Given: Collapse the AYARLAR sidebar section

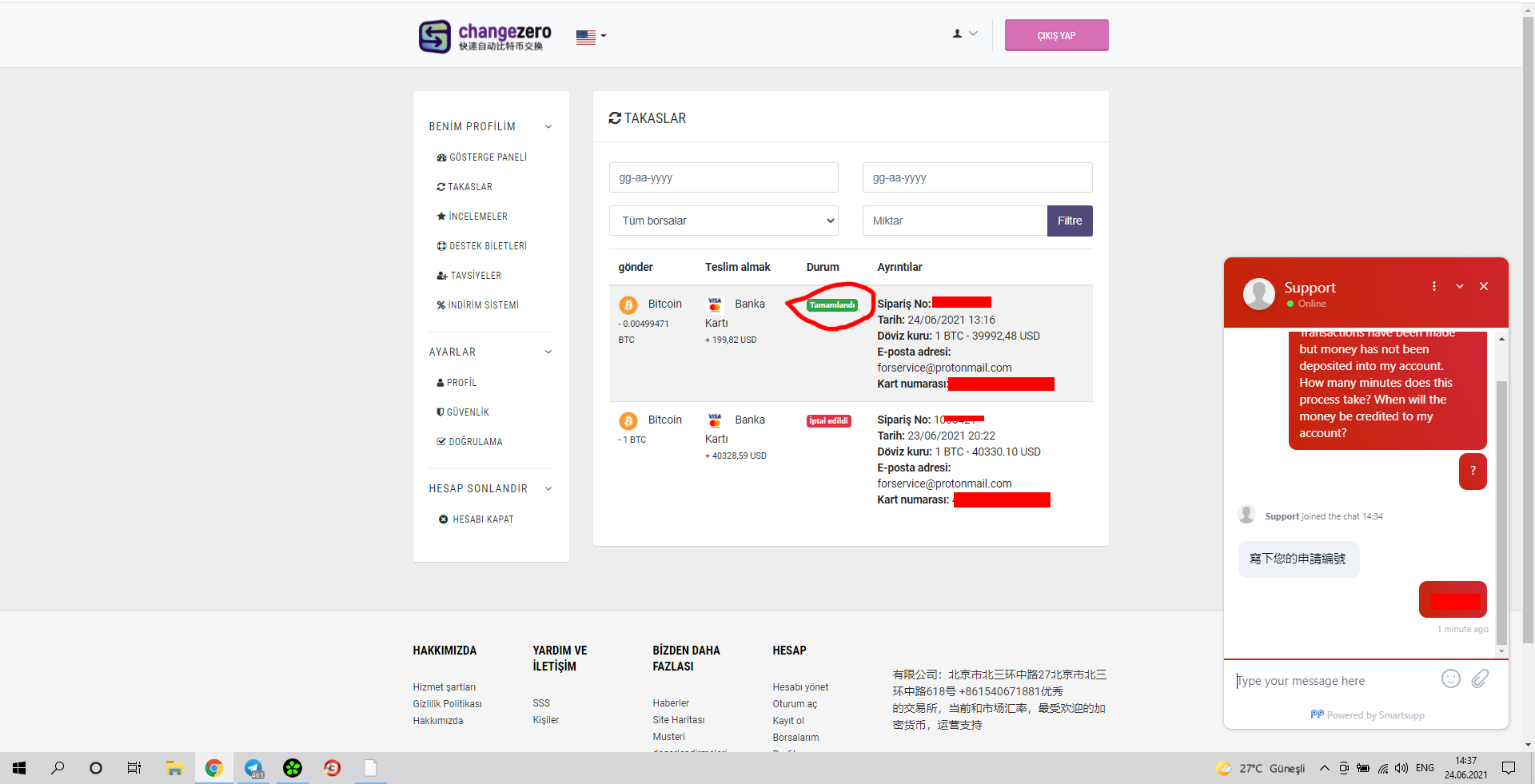Looking at the screenshot, I should [548, 352].
